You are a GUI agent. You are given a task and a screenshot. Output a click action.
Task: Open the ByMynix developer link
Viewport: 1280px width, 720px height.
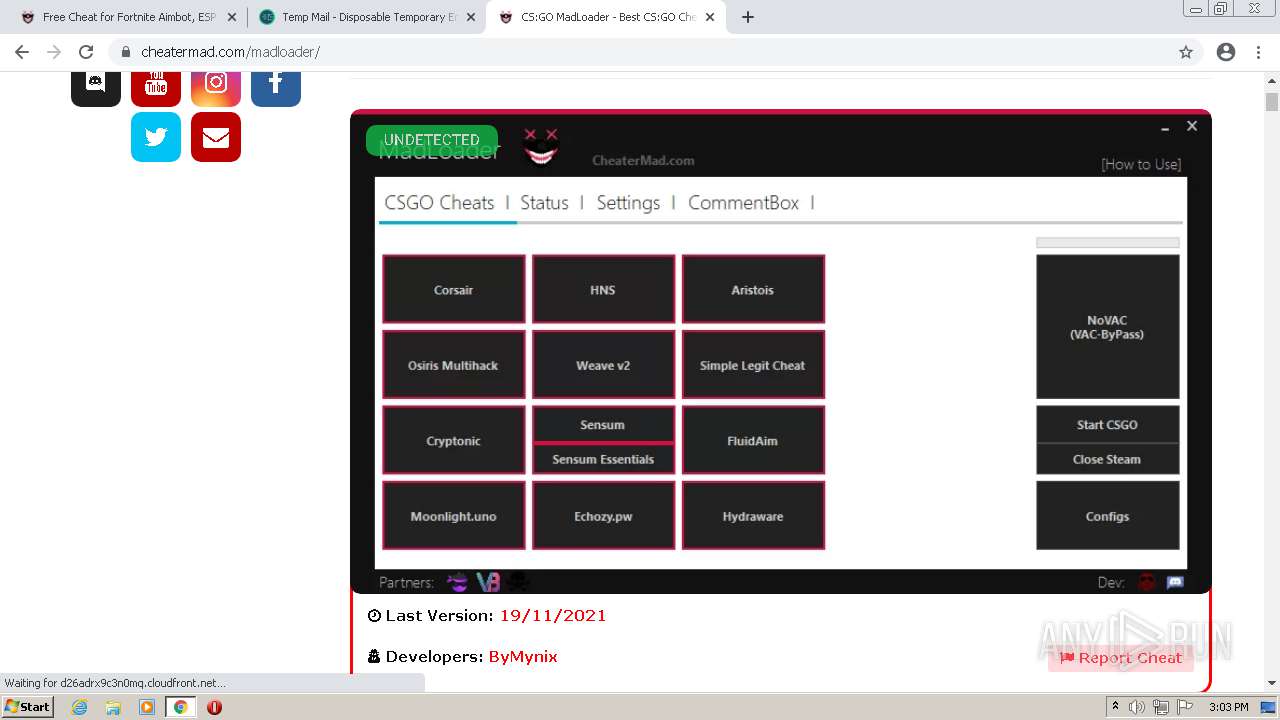(x=523, y=656)
